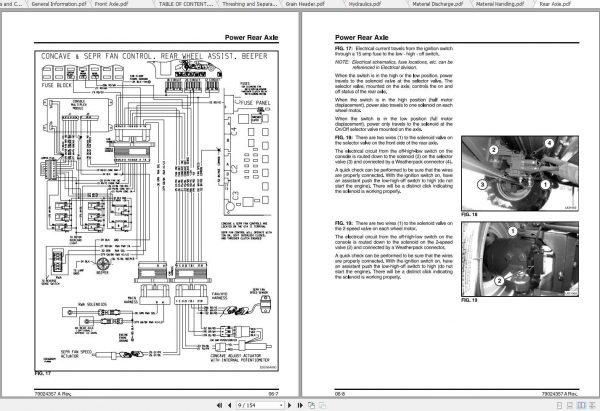Click the 'FUSE BLOCK' label in schematic
Screen dimensions: 600x411
(57, 85)
